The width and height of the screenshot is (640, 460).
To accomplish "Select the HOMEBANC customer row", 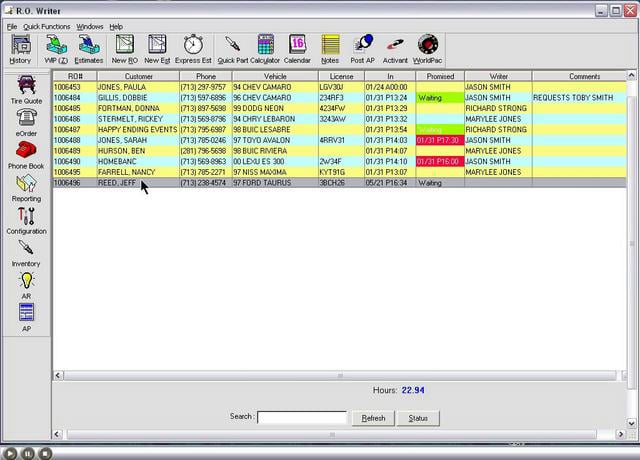I will (x=340, y=161).
